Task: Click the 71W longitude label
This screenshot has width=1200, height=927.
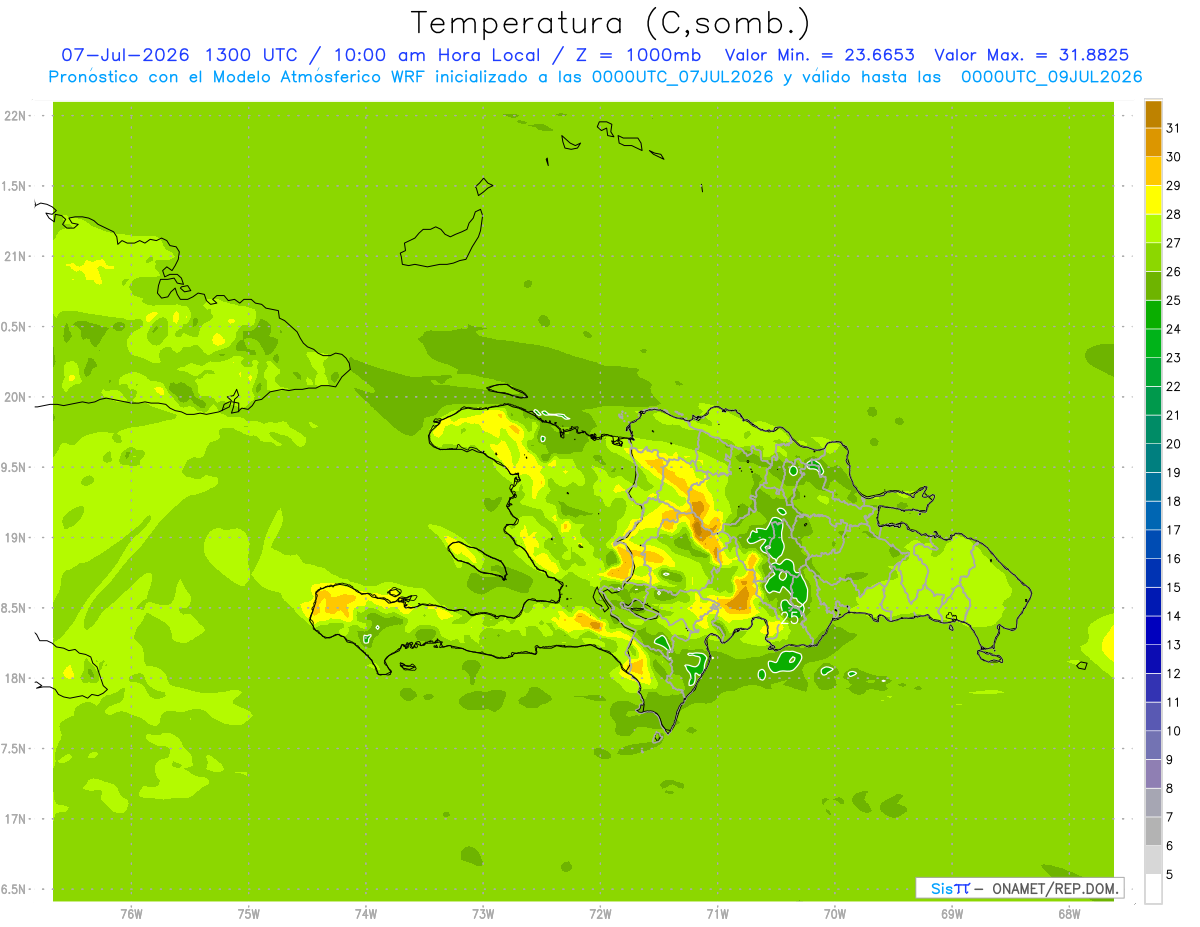Action: tap(717, 914)
